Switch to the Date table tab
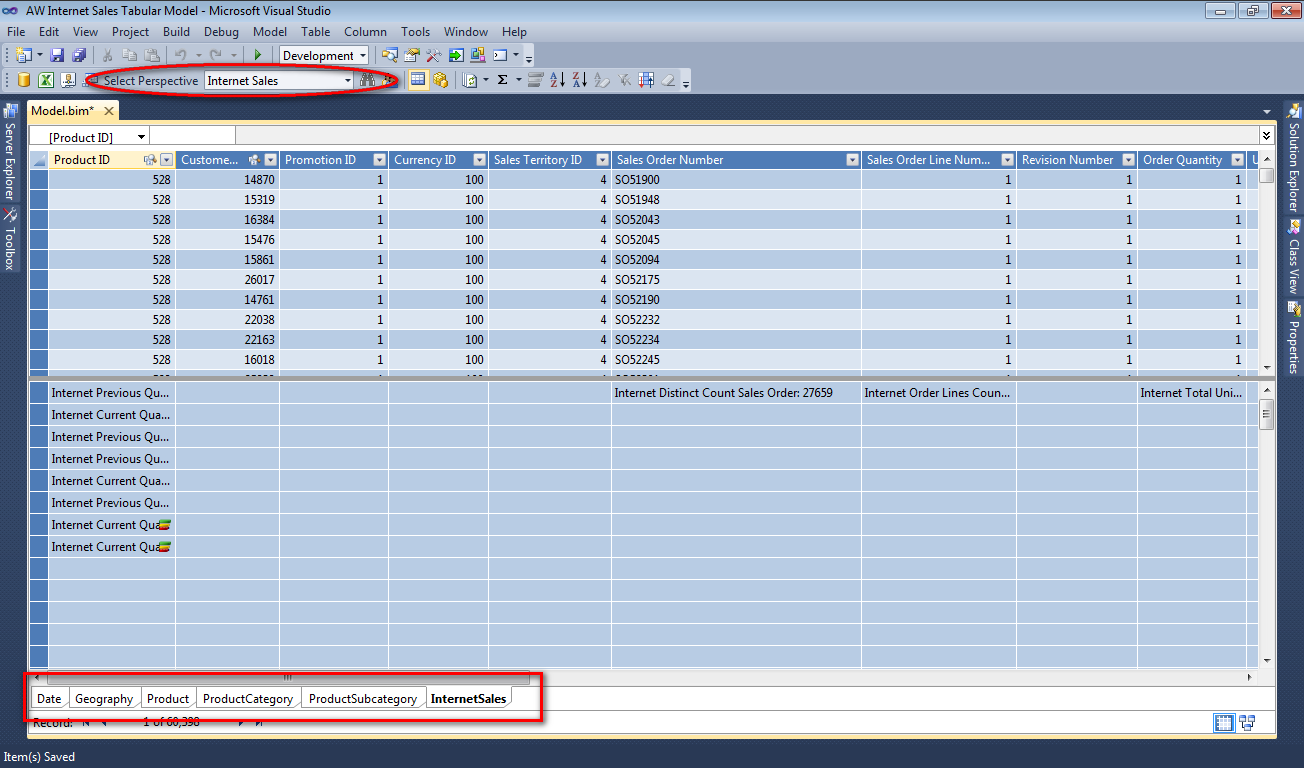Screen dimensions: 1304x768 tap(49, 699)
